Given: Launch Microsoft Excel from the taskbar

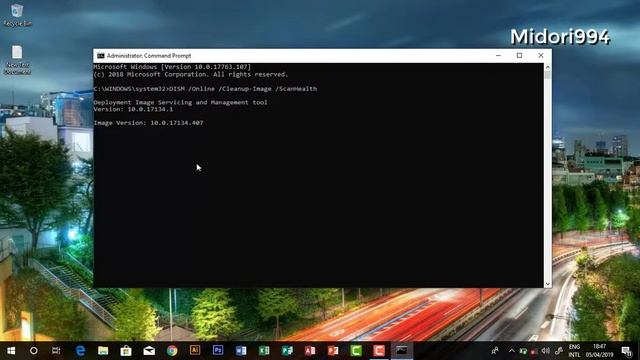Looking at the screenshot, I should pos(264,351).
